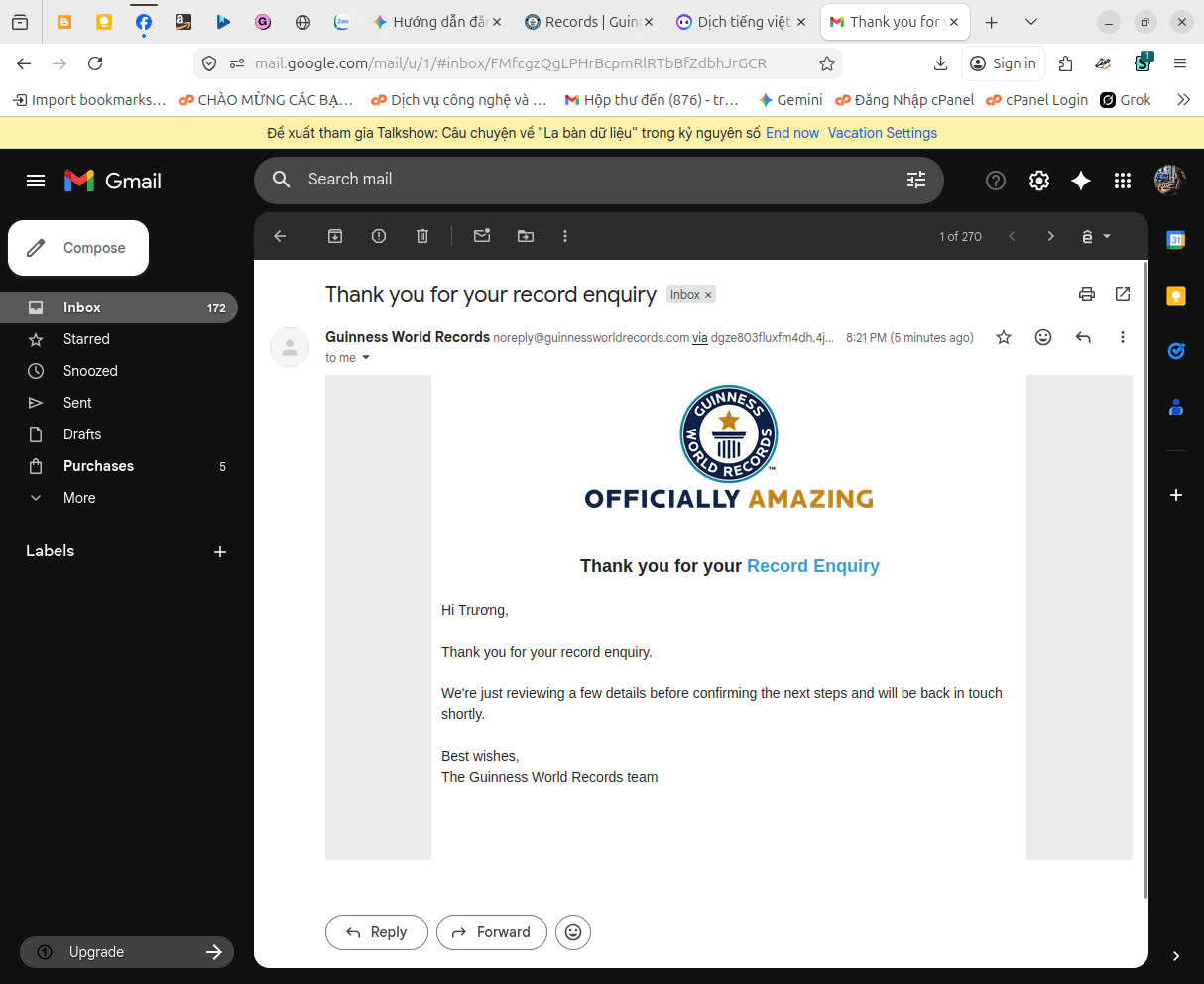Image resolution: width=1204 pixels, height=984 pixels.
Task: Mark the email as unread
Action: (482, 236)
